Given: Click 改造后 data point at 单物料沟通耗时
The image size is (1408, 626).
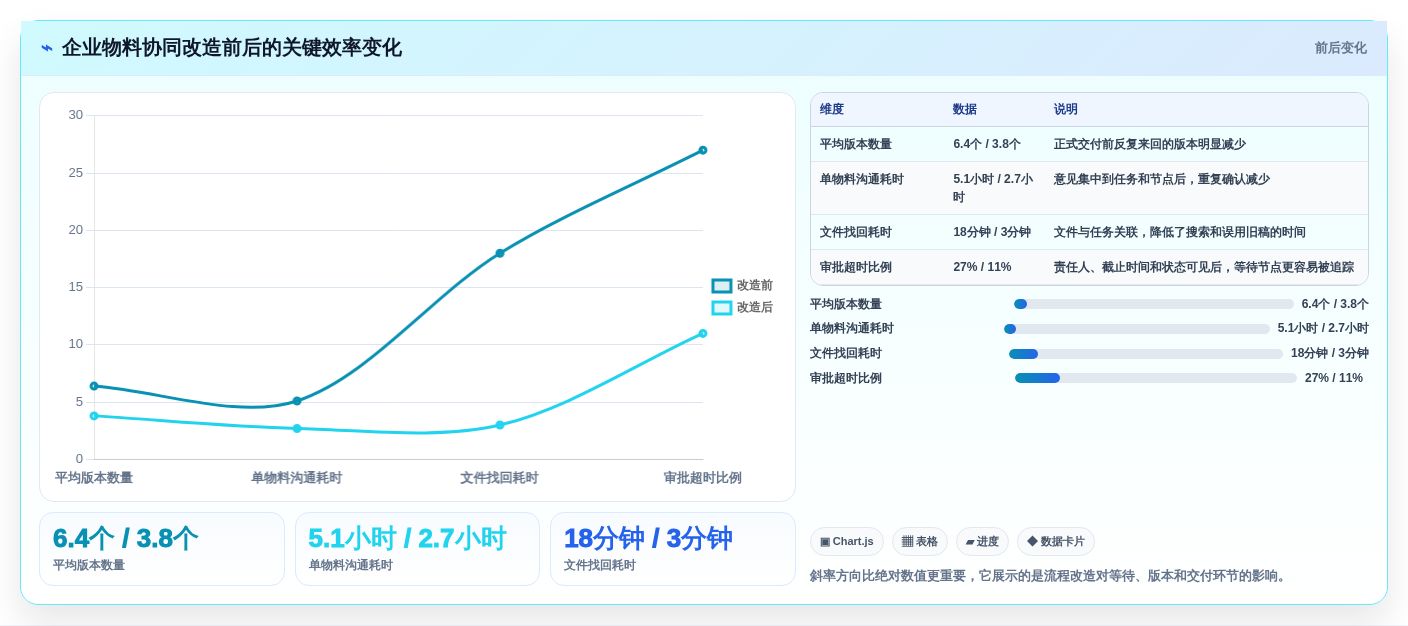Looking at the screenshot, I should pos(297,428).
